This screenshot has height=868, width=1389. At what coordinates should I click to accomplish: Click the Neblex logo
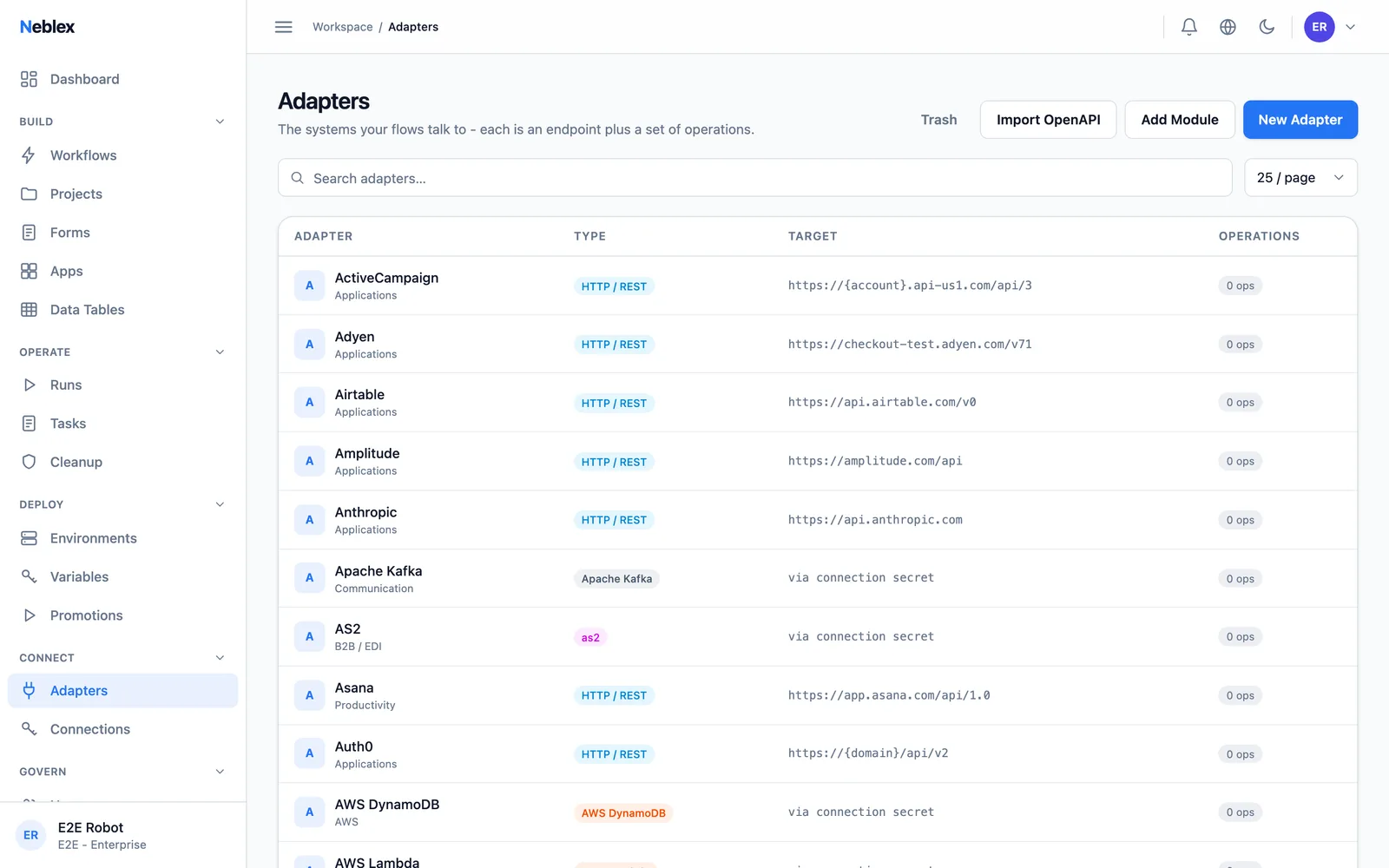[47, 27]
